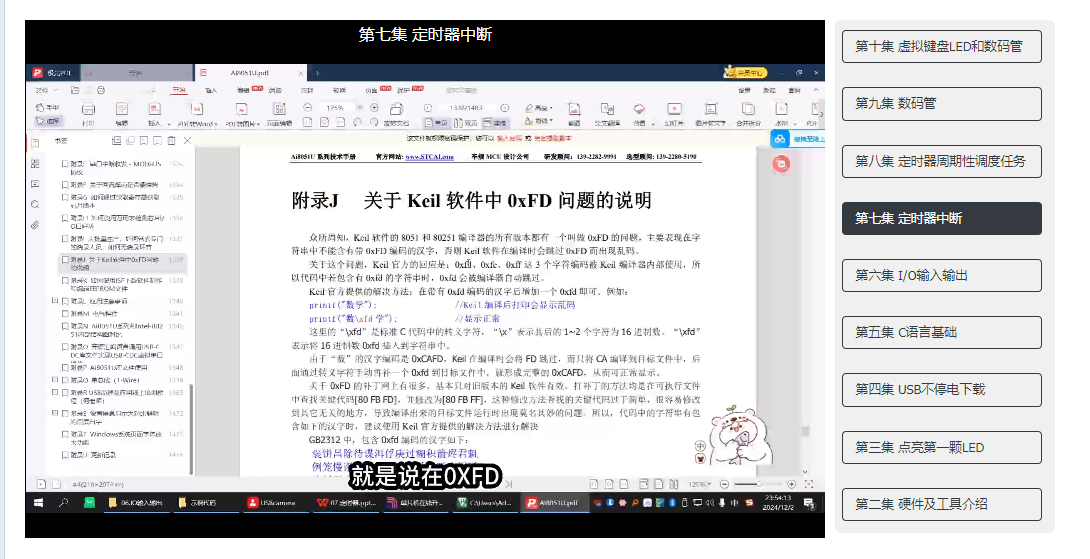Select the AI8051U.pdf document tab
The height and width of the screenshot is (559, 1090).
click(250, 72)
